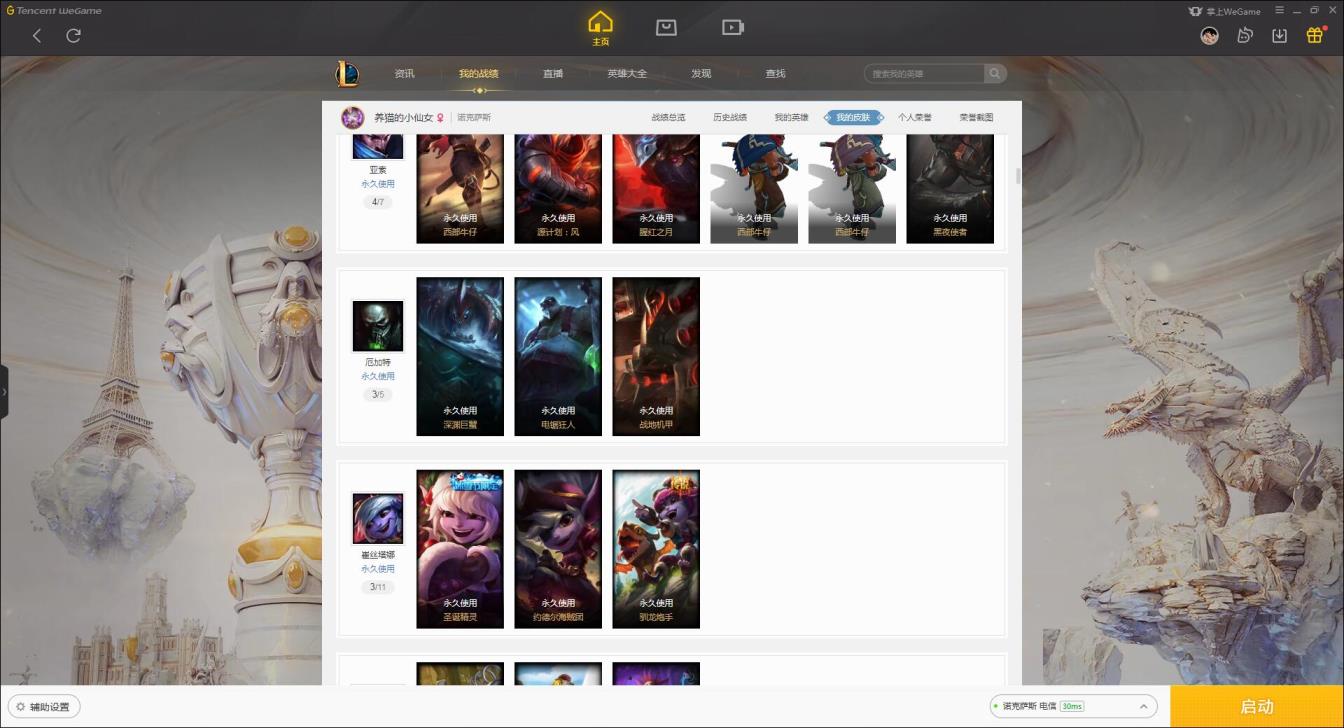1344x728 pixels.
Task: Click the back arrow button
Action: 37,36
